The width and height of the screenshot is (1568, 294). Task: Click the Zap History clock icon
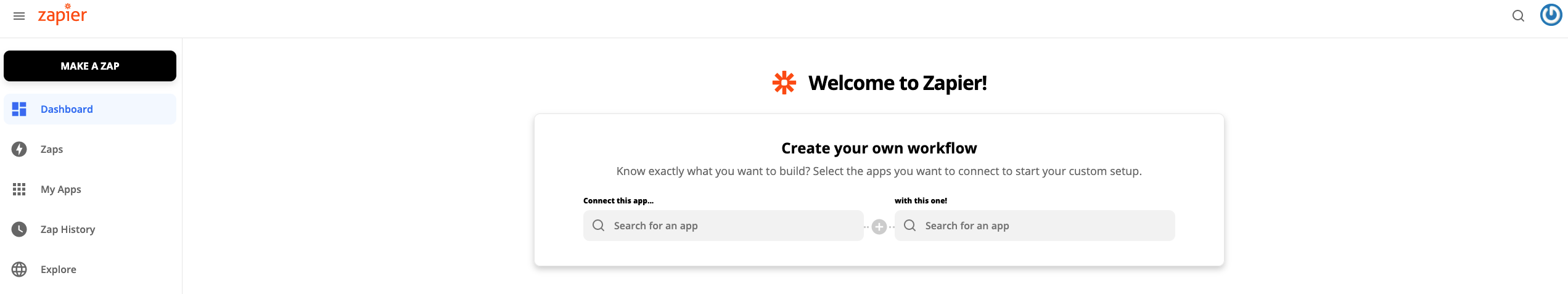(19, 229)
